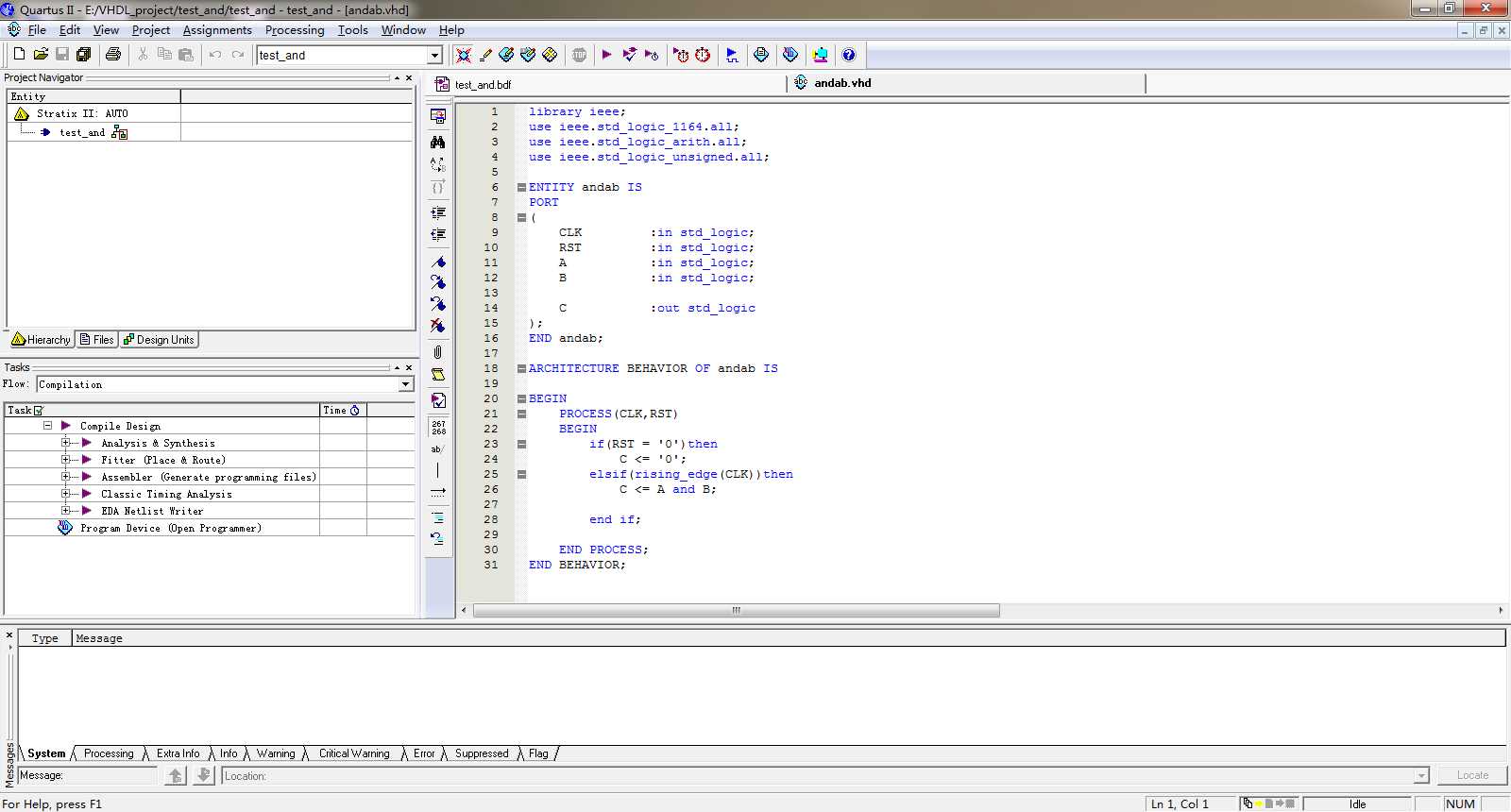Screen dimensions: 1511x812
Task: Expand EDA Netlist Writer task
Action: pos(65,511)
